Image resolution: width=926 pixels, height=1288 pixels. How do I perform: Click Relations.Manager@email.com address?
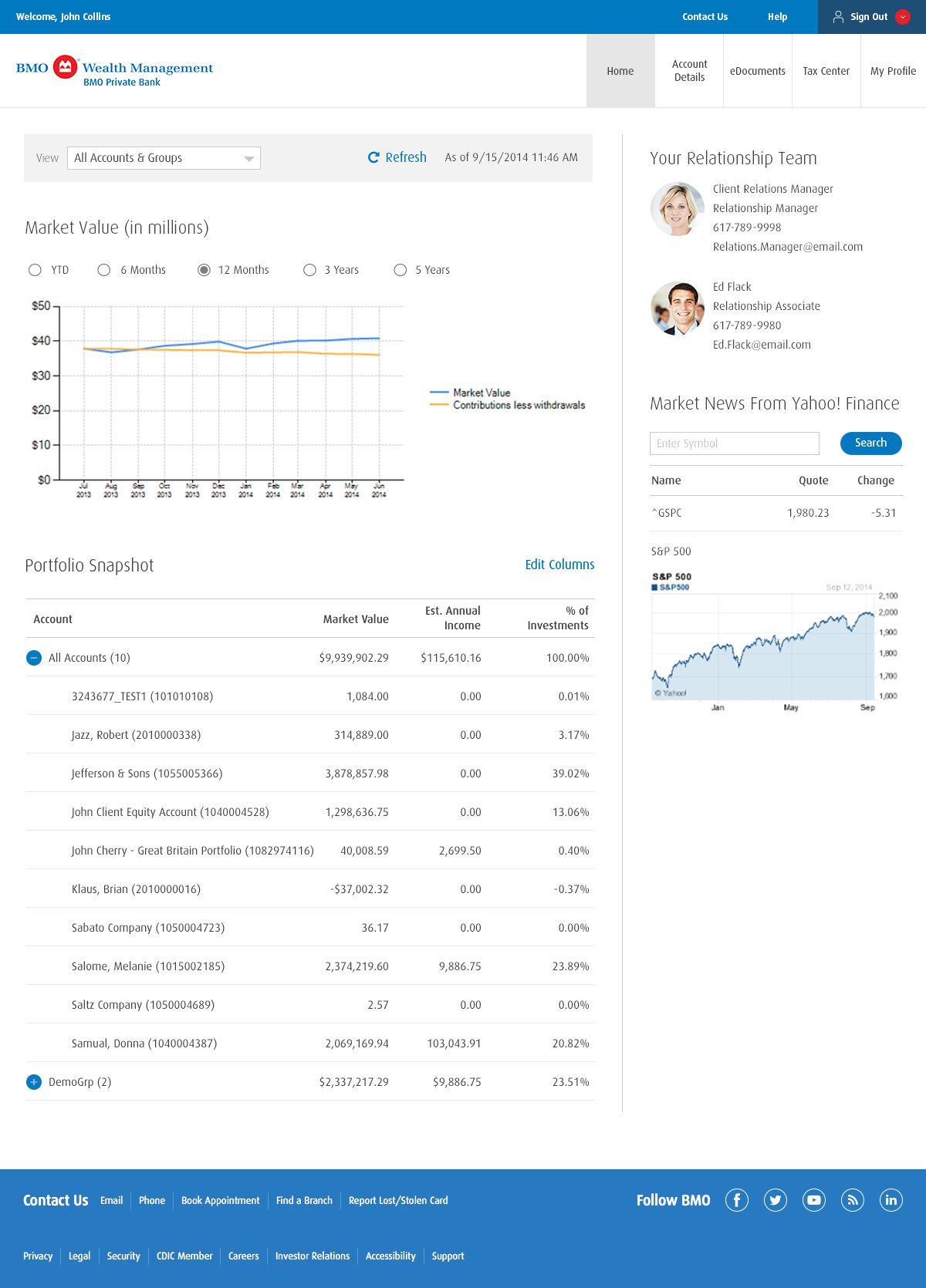pos(788,247)
